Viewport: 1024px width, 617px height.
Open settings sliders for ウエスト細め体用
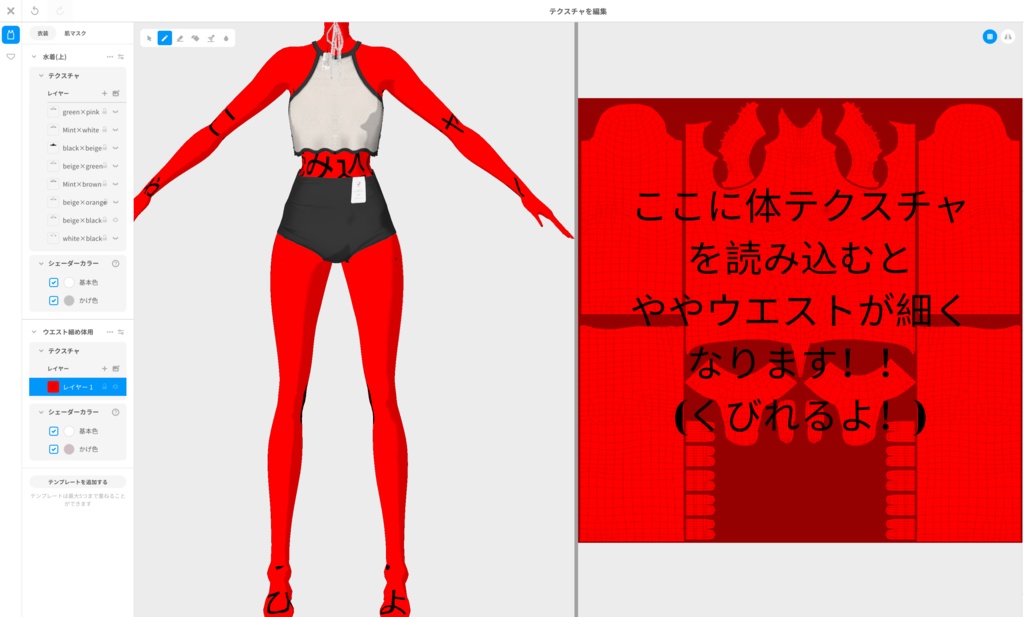121,332
